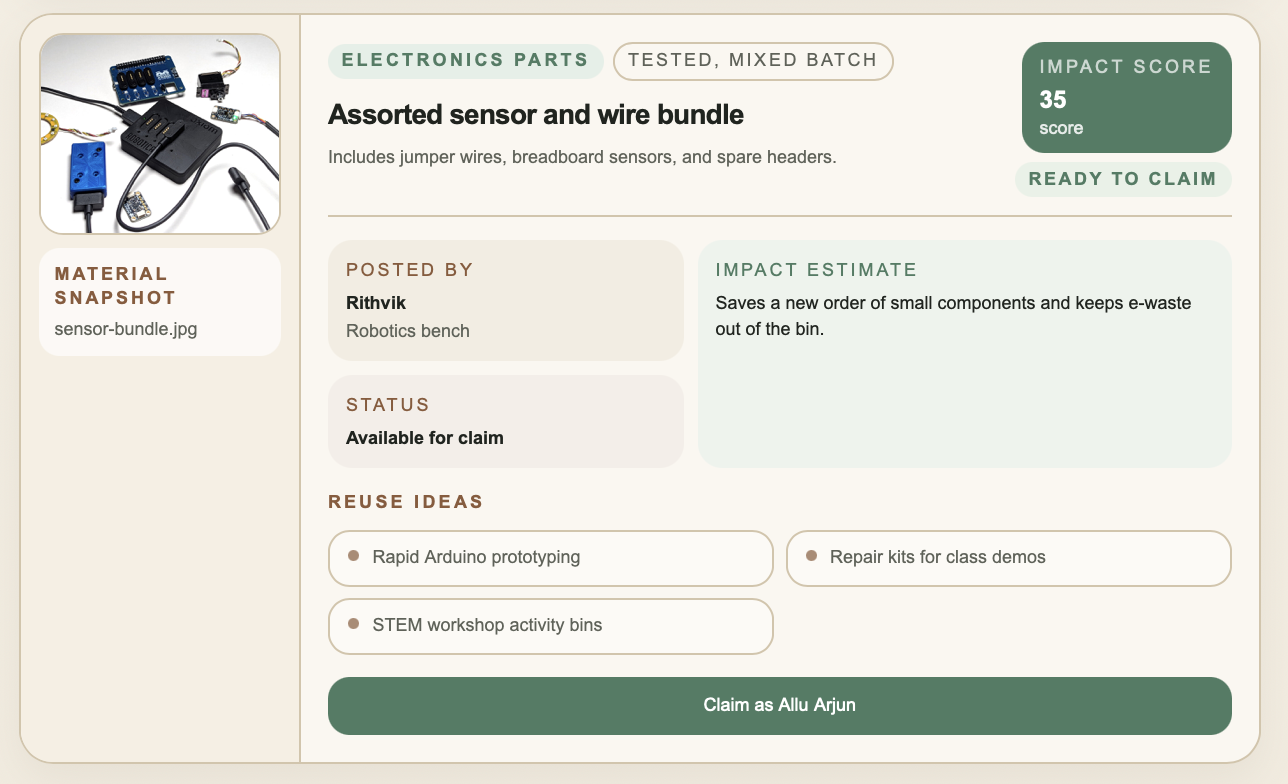Viewport: 1288px width, 784px height.
Task: Select the Electronics Parts category tag
Action: tap(465, 60)
